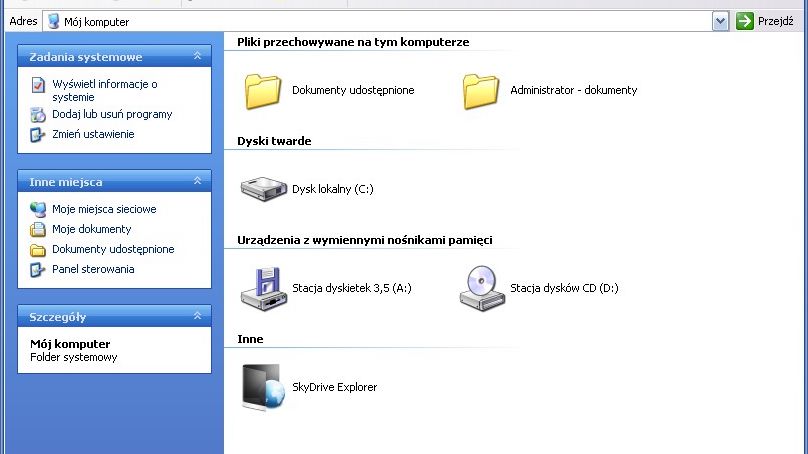The width and height of the screenshot is (808, 454).
Task: Open the address bar dropdown arrow
Action: tap(720, 22)
